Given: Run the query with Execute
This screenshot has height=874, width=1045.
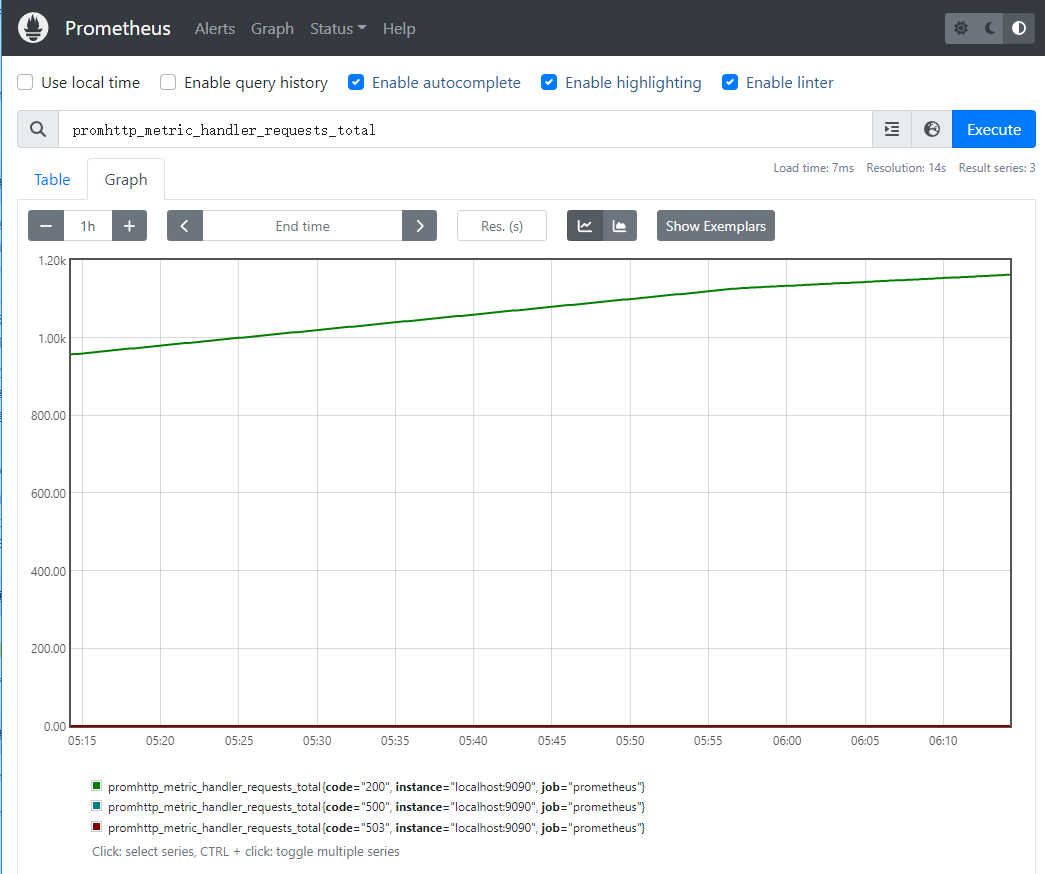Looking at the screenshot, I should (994, 129).
